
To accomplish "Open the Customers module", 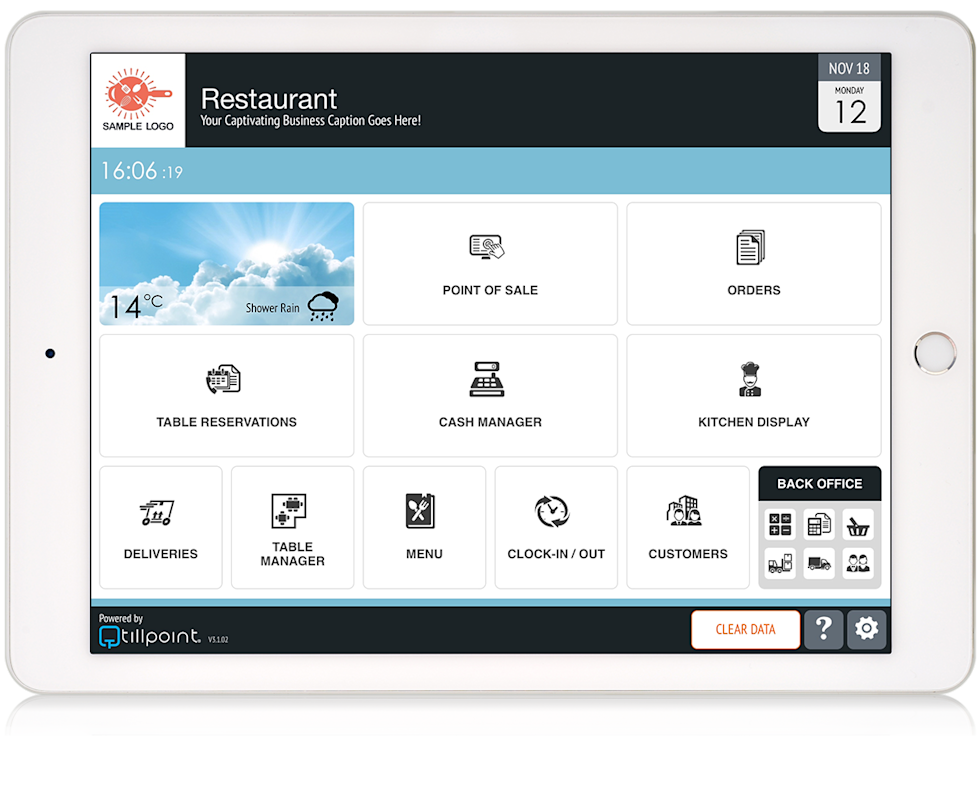I will coord(688,527).
